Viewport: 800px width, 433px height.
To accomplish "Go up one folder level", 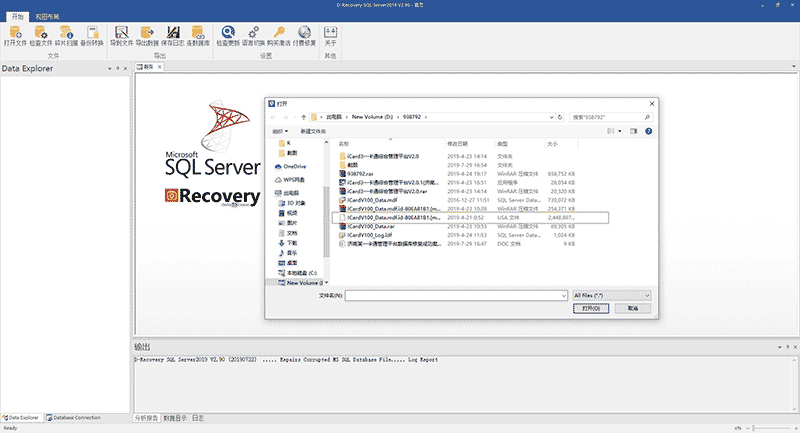I will coord(304,117).
